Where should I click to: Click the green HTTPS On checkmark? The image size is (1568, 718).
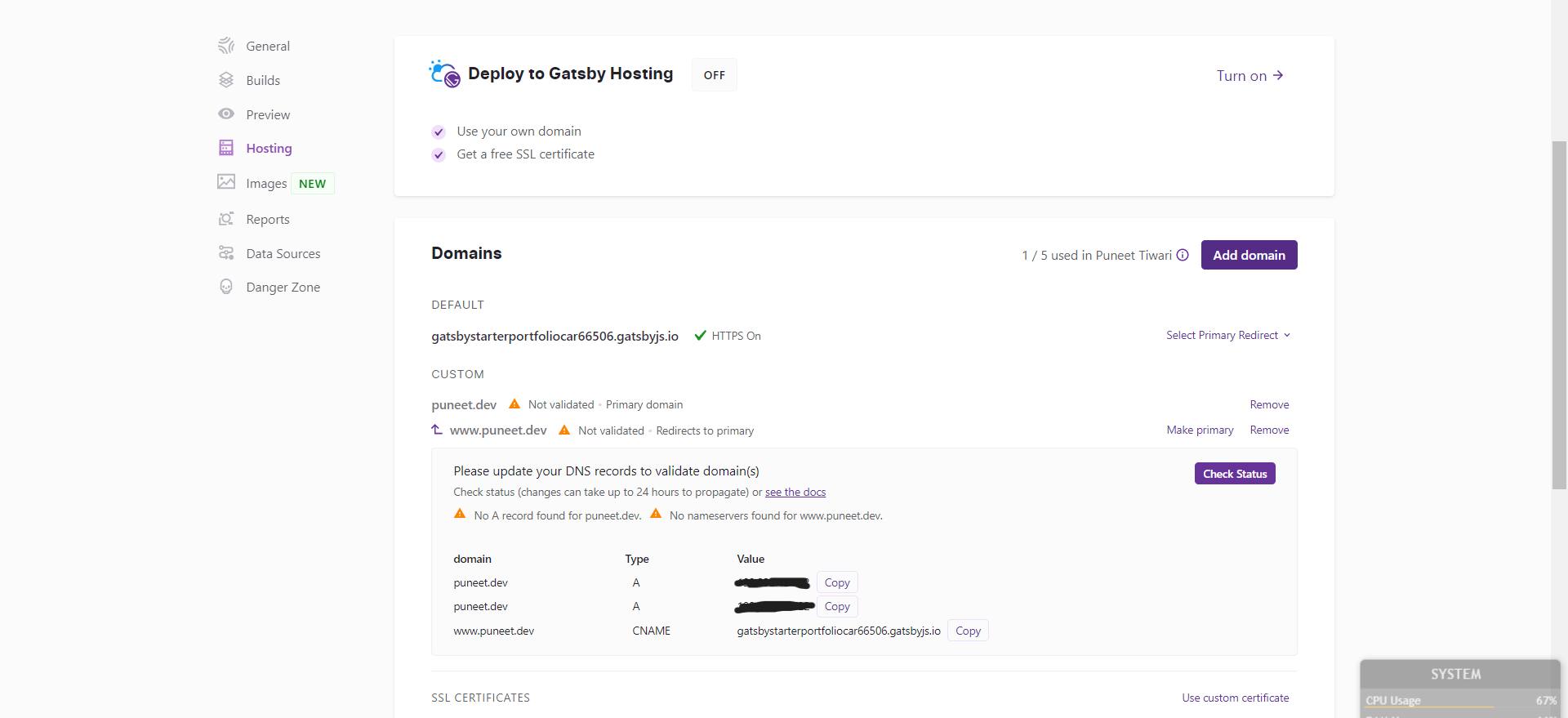tap(700, 336)
